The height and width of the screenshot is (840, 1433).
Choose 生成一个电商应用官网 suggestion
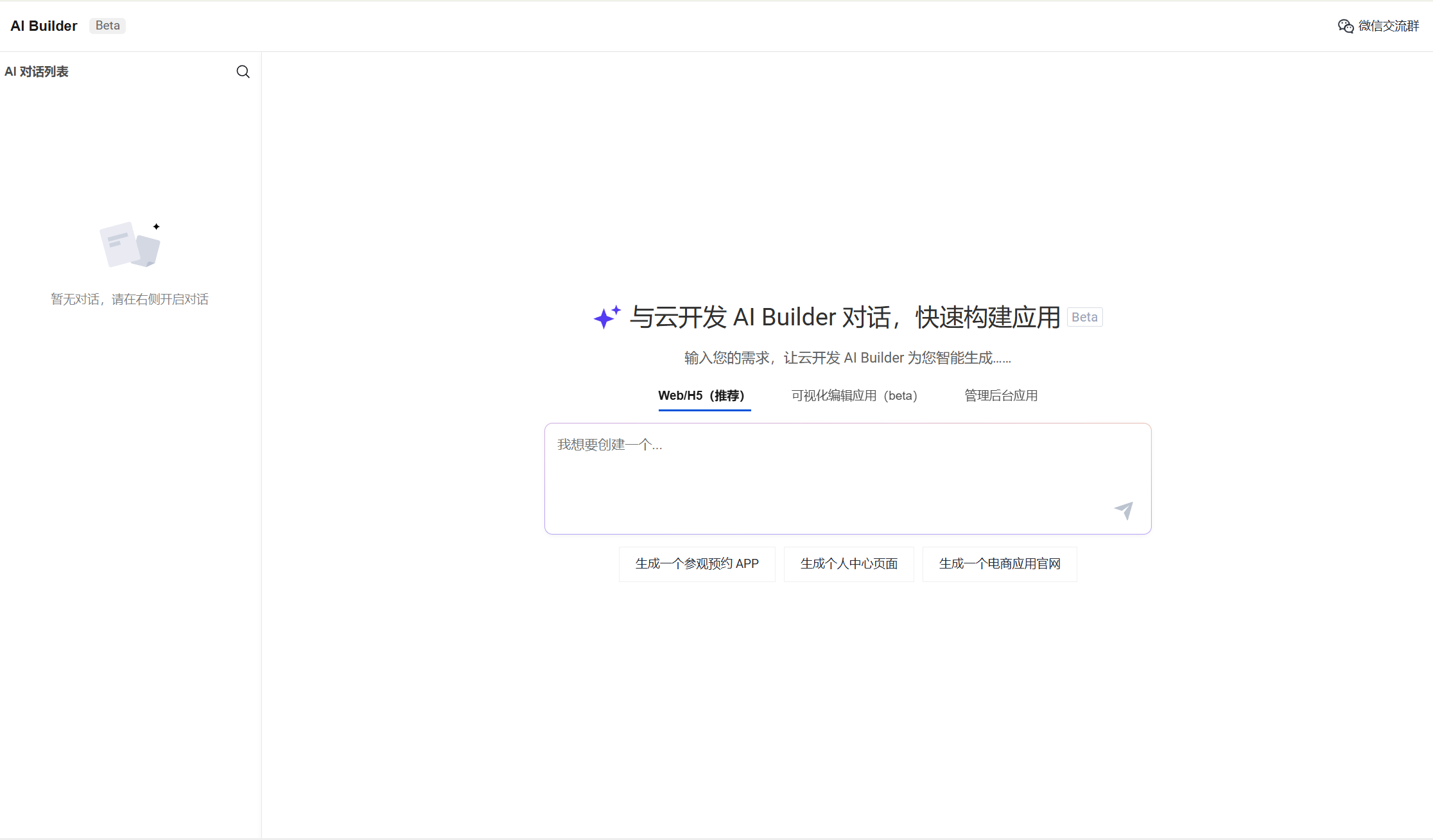click(x=1000, y=564)
